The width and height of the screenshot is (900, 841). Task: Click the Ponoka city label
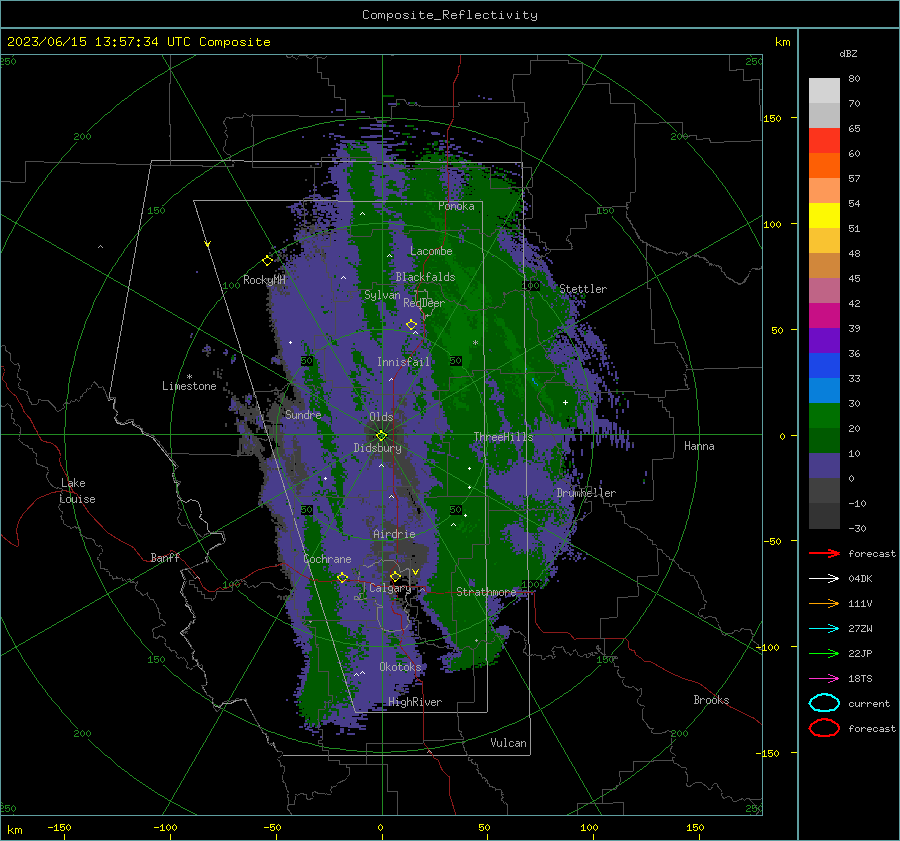[456, 206]
